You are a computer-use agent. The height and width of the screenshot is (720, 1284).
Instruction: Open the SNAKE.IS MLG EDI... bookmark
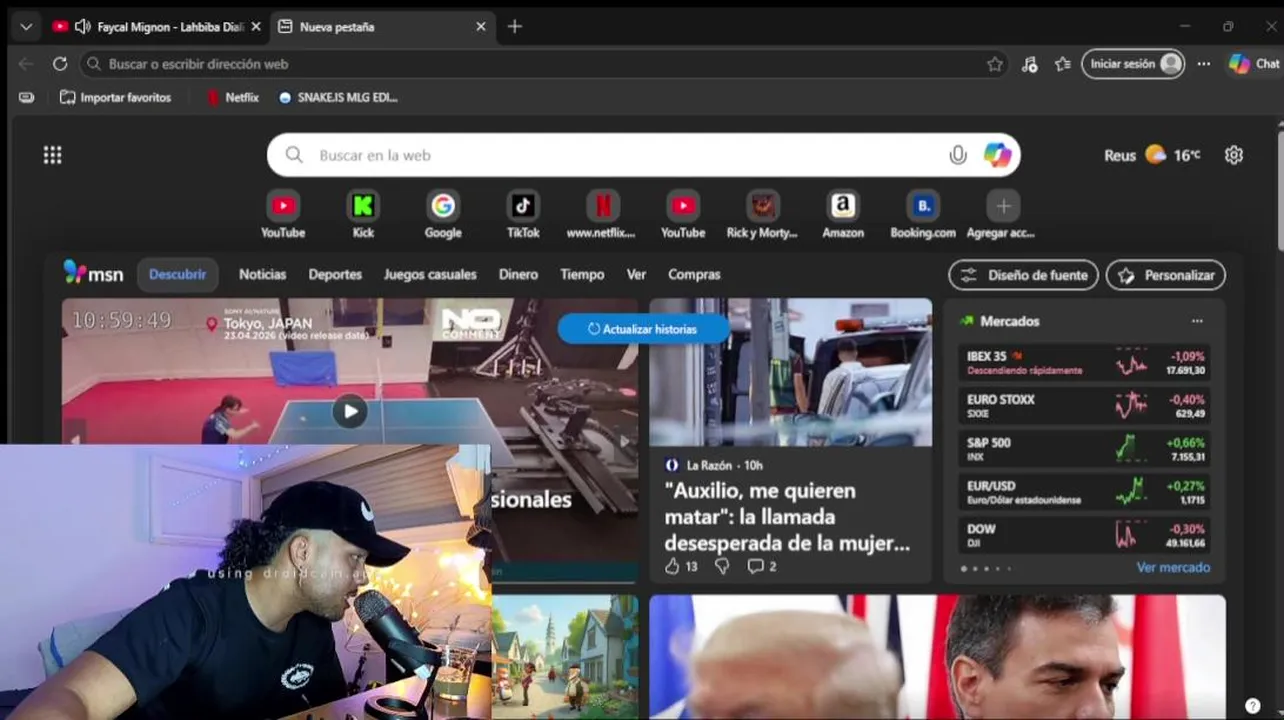[x=339, y=97]
